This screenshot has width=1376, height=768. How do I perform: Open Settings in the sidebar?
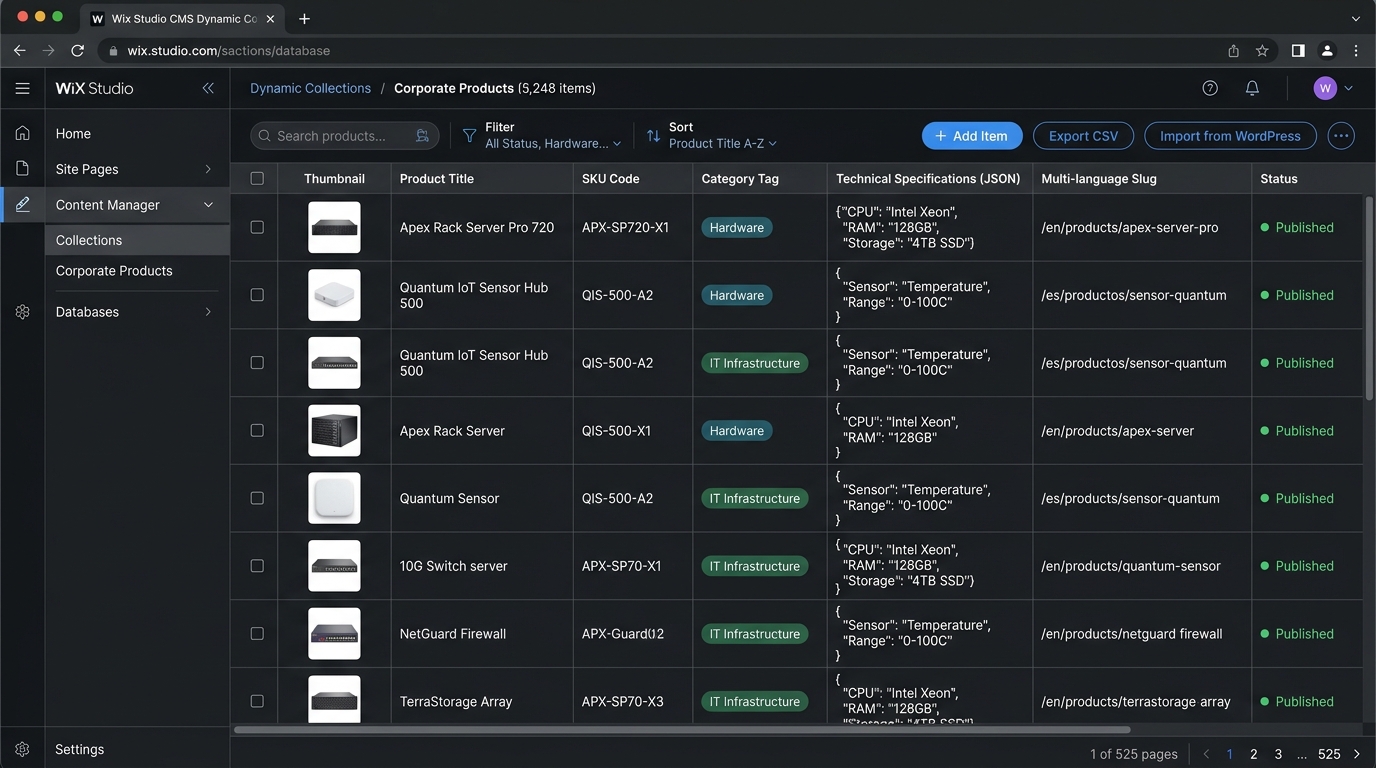point(80,749)
